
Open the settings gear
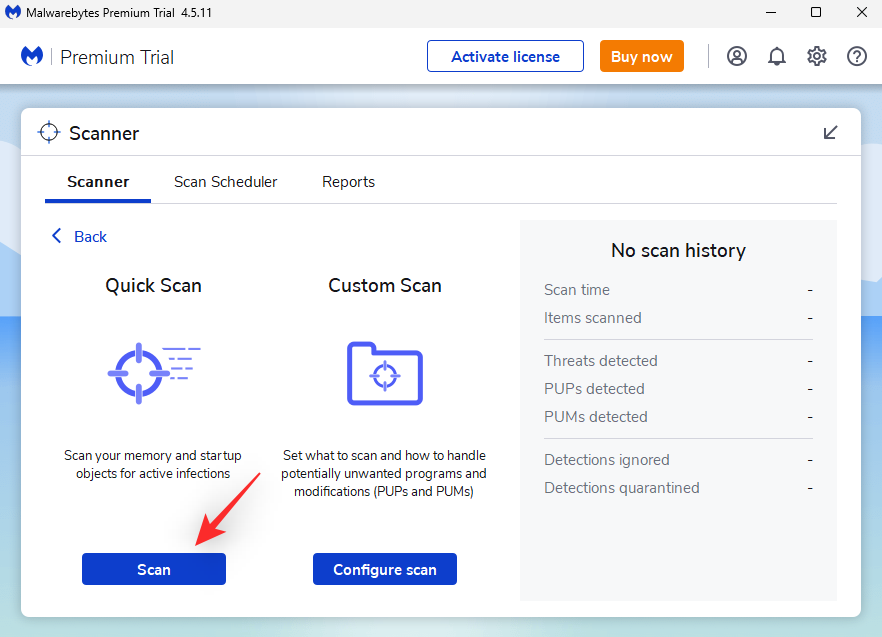[817, 56]
